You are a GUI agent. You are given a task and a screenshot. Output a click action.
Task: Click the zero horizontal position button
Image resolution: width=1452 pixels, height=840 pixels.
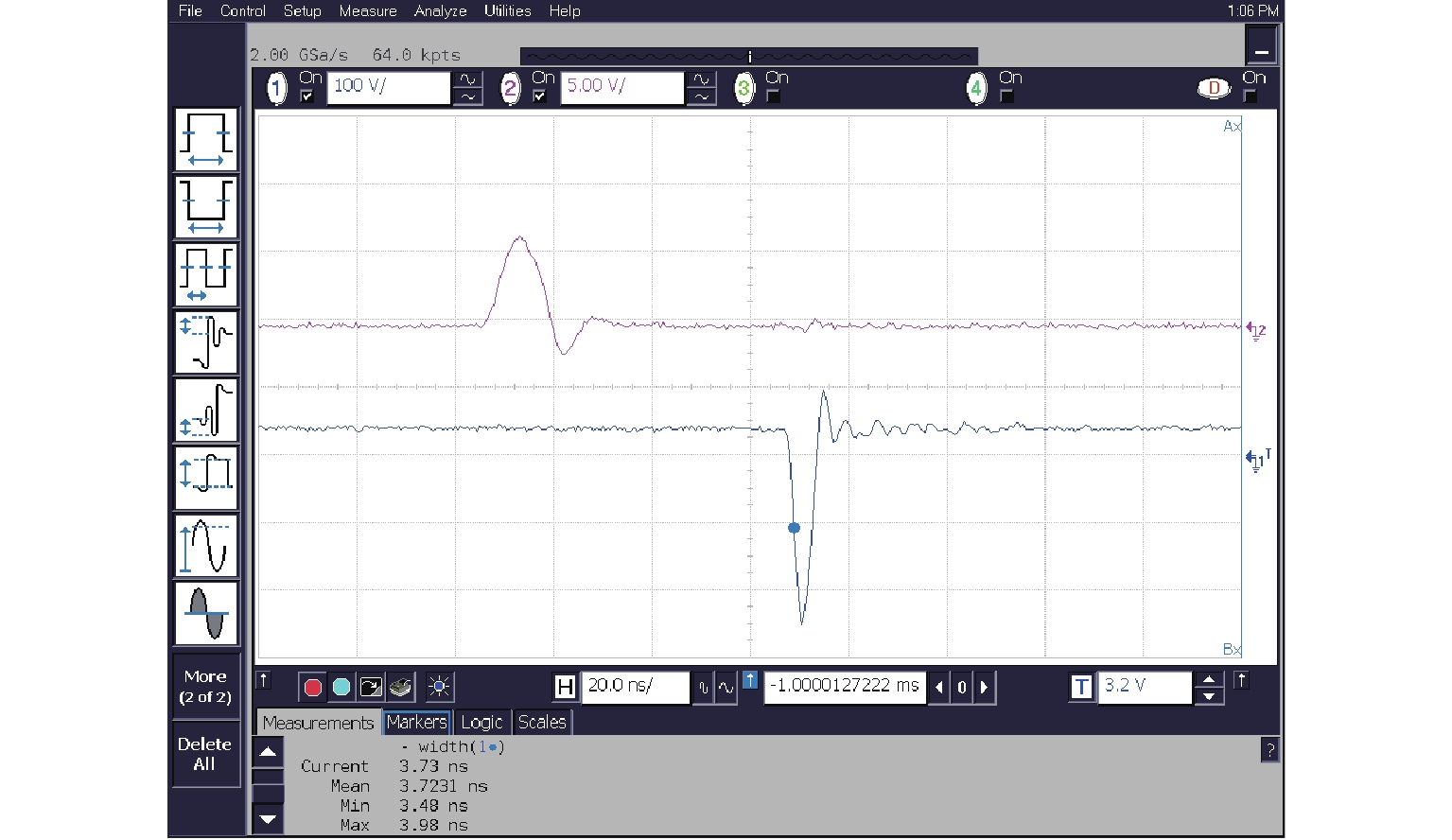click(x=961, y=688)
